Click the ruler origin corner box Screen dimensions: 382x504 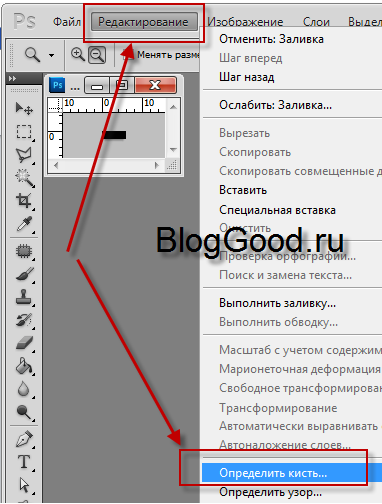[55, 105]
